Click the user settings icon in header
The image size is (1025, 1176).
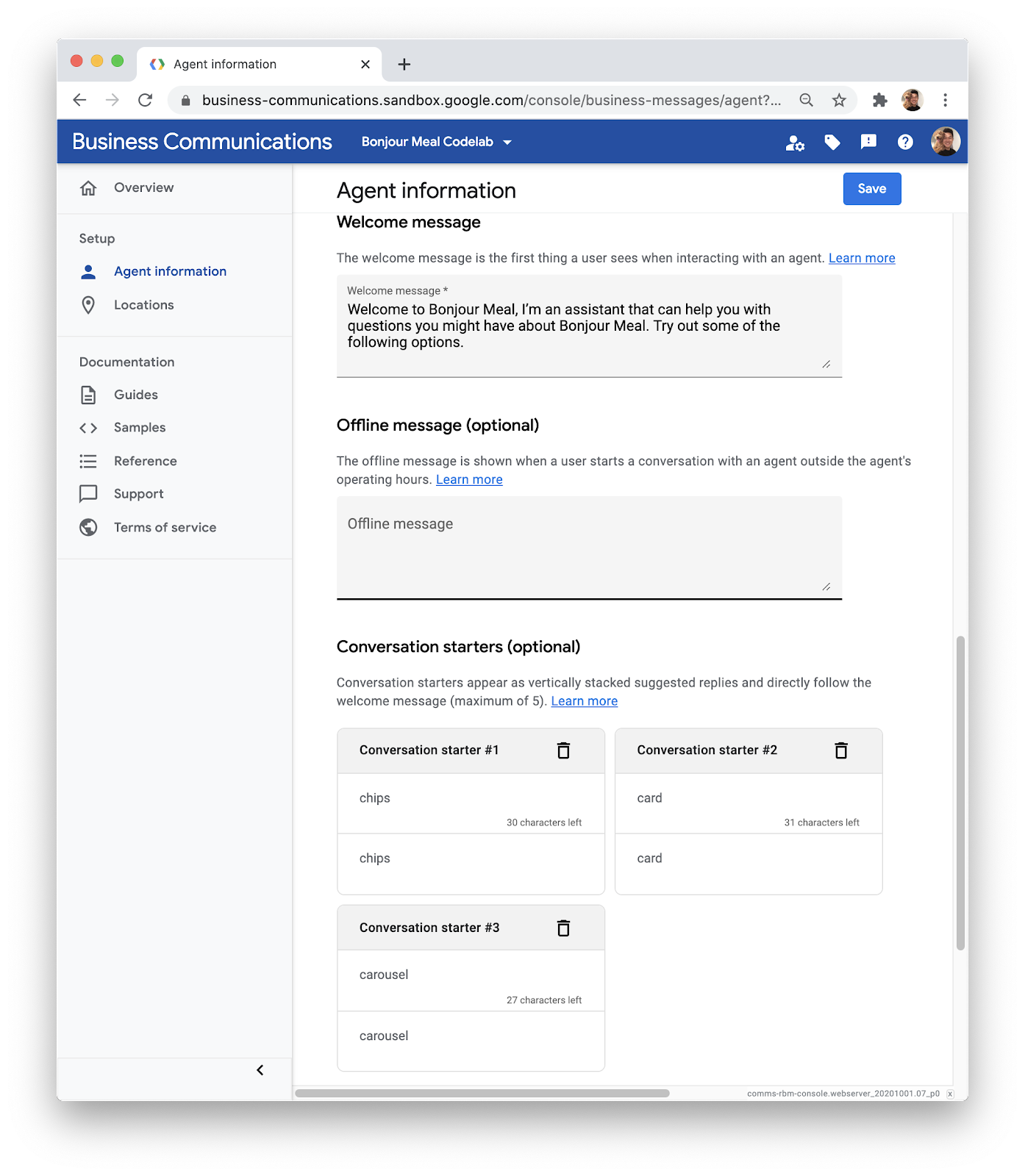tap(795, 143)
